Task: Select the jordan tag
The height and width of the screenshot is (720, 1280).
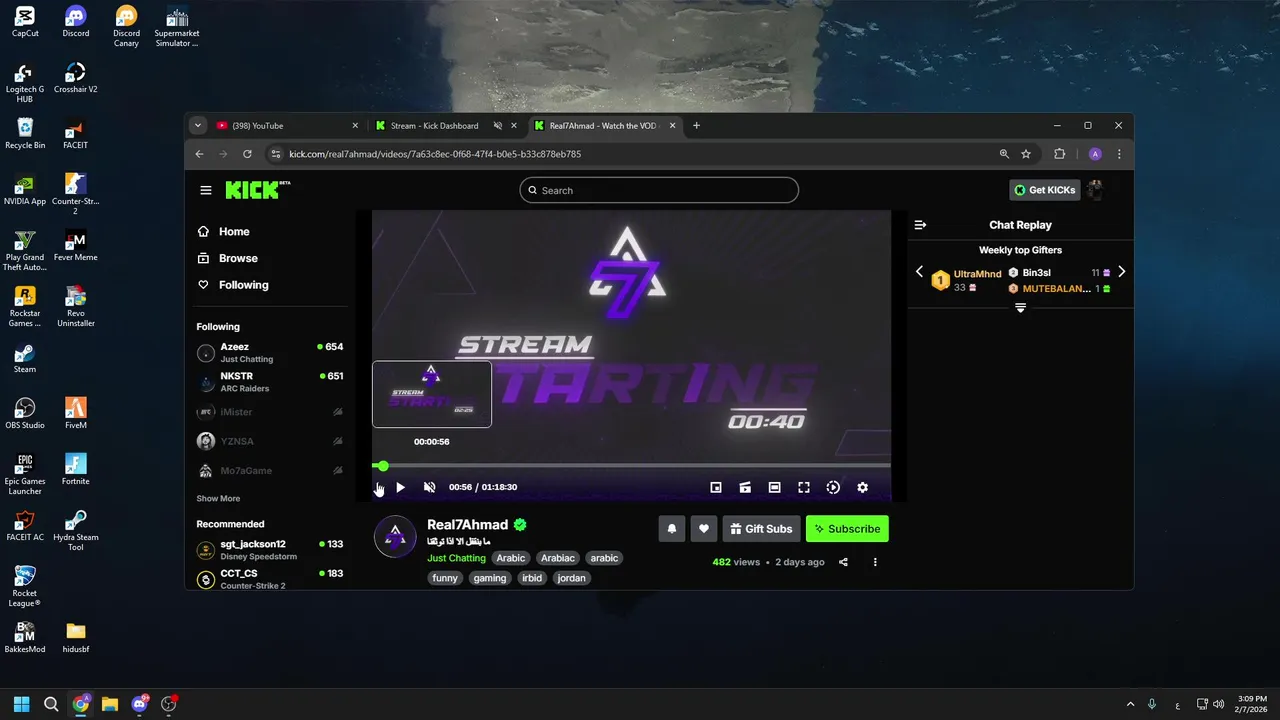Action: [x=571, y=578]
